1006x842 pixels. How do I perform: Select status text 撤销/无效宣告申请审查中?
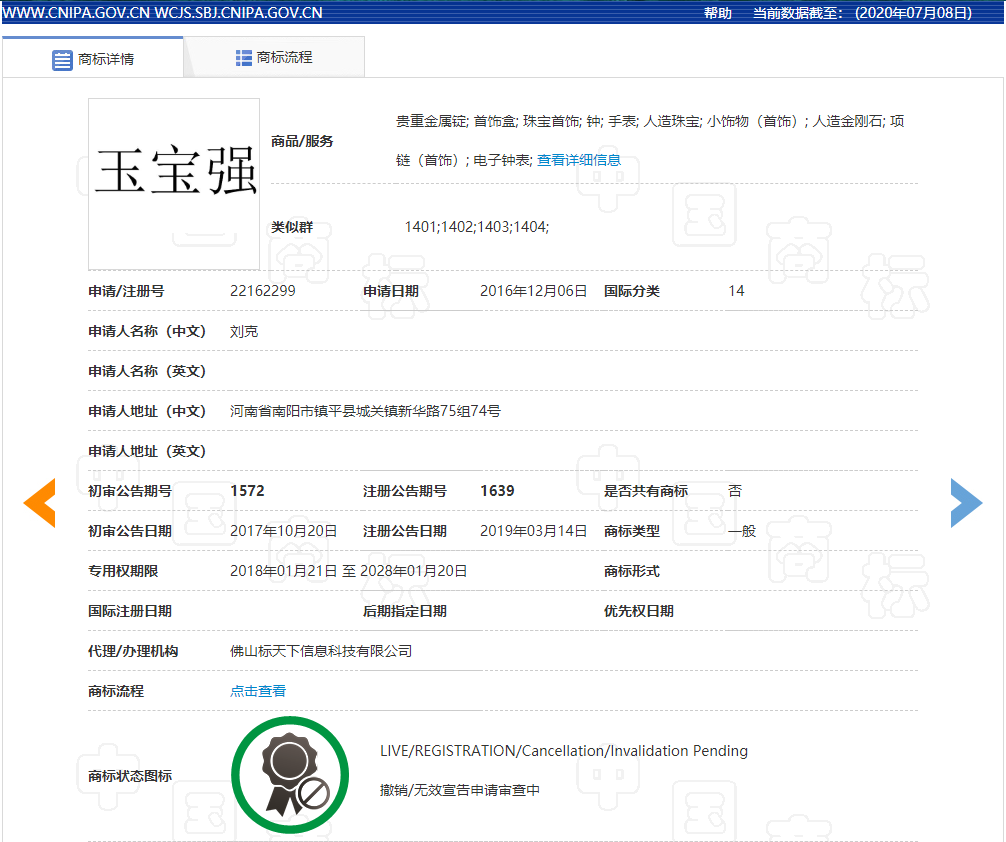(459, 790)
